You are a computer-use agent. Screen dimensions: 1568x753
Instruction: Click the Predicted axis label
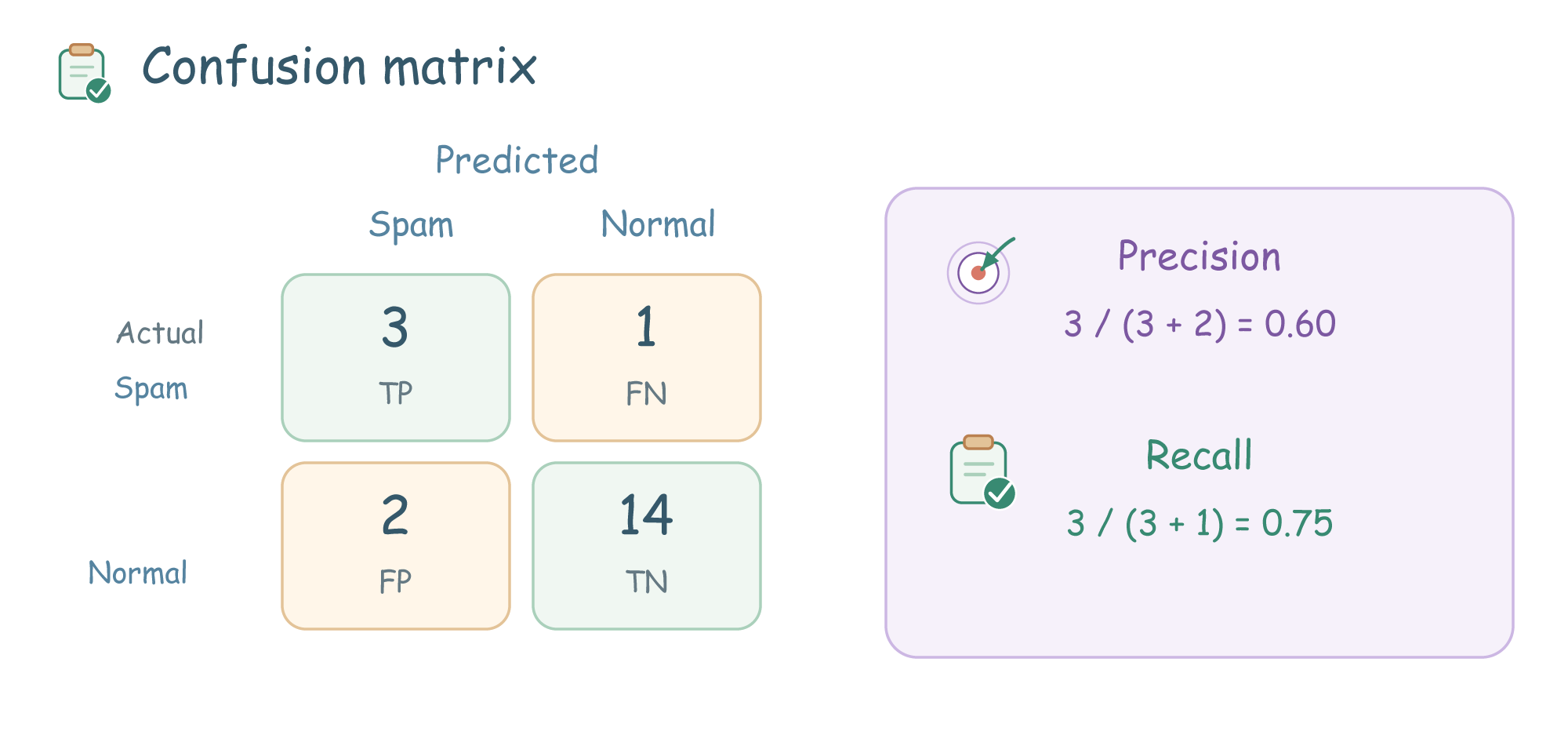tap(517, 160)
